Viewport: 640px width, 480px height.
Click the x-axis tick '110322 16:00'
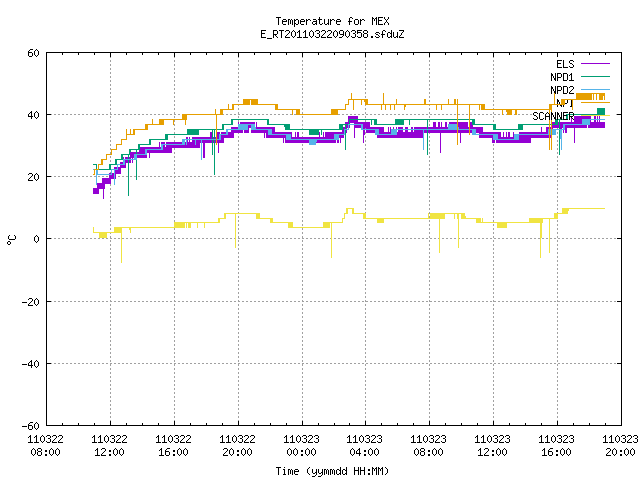(173, 446)
